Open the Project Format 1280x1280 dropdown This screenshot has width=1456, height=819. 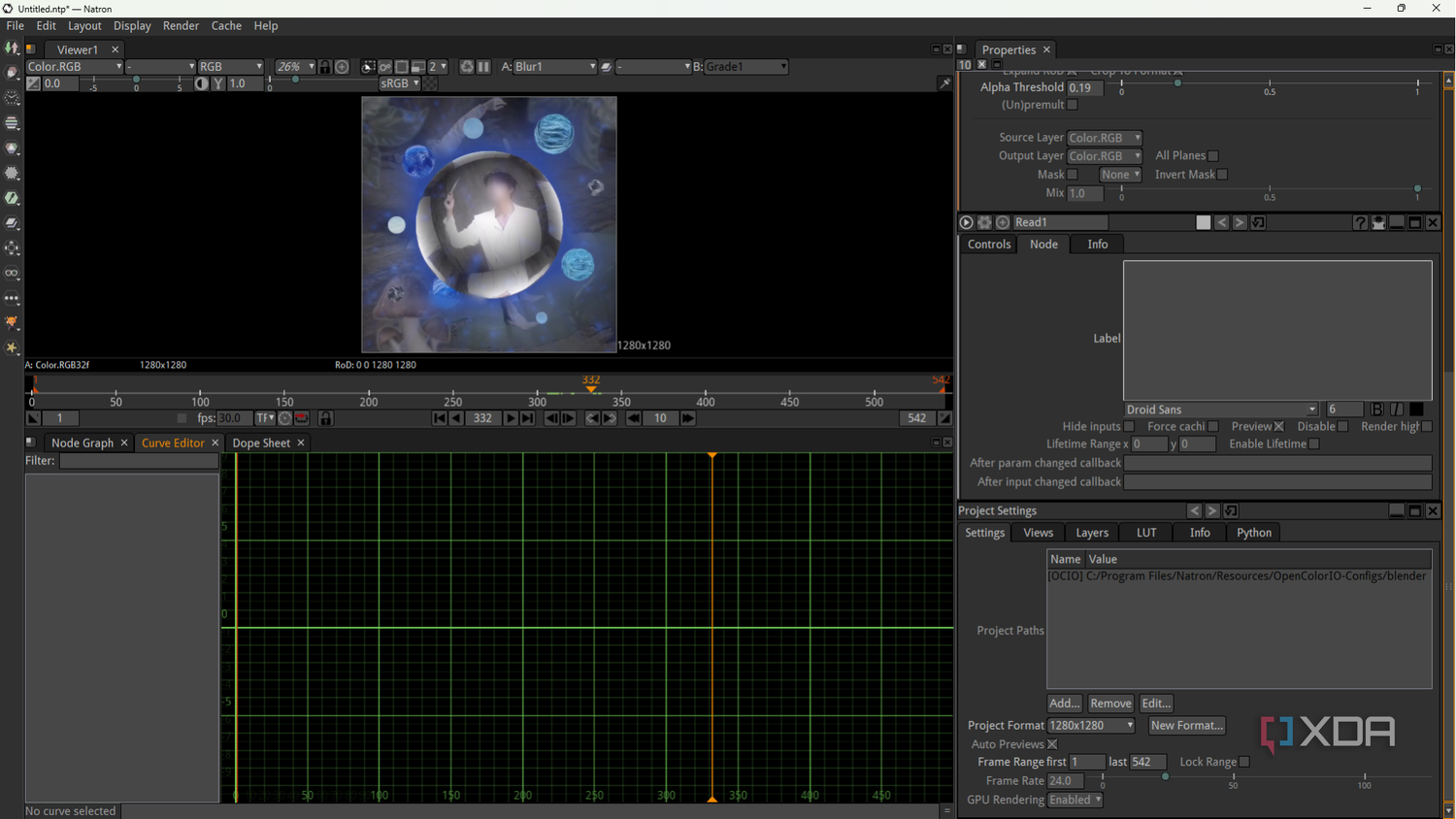click(x=1091, y=726)
